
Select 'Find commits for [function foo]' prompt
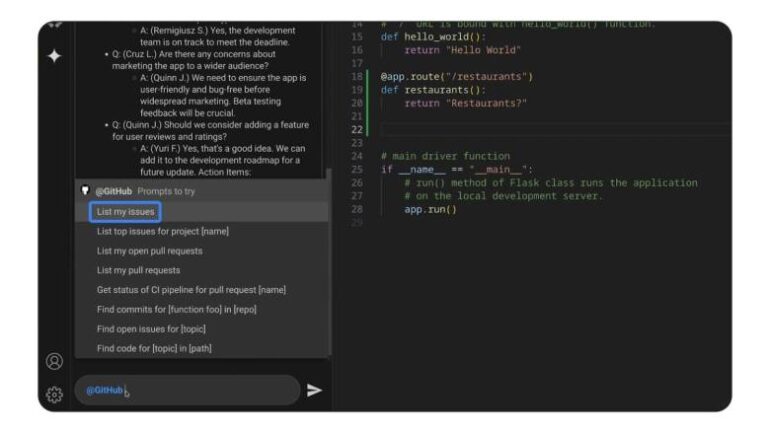click(x=176, y=309)
